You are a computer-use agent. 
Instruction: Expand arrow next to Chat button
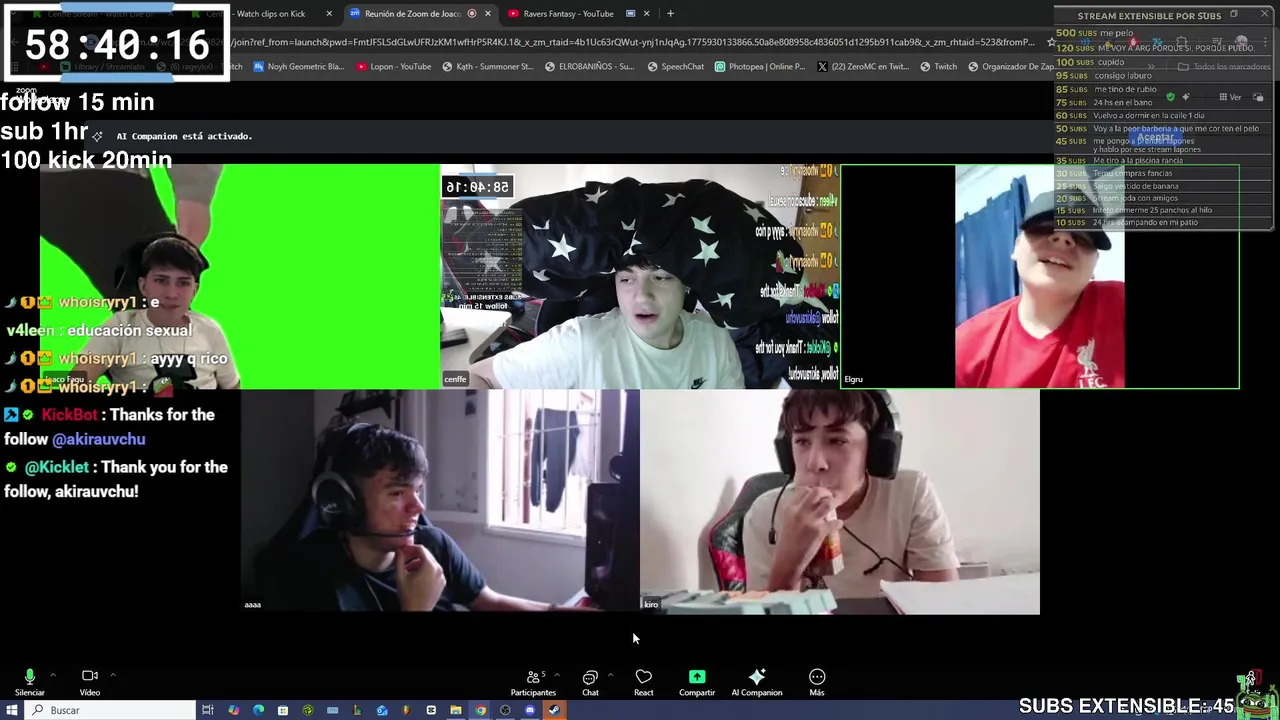pos(610,675)
